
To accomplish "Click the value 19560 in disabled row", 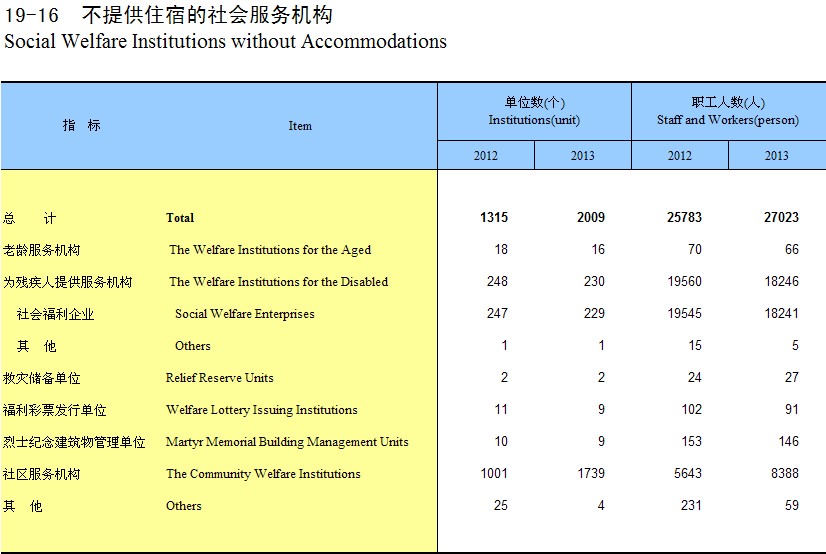I will 684,282.
